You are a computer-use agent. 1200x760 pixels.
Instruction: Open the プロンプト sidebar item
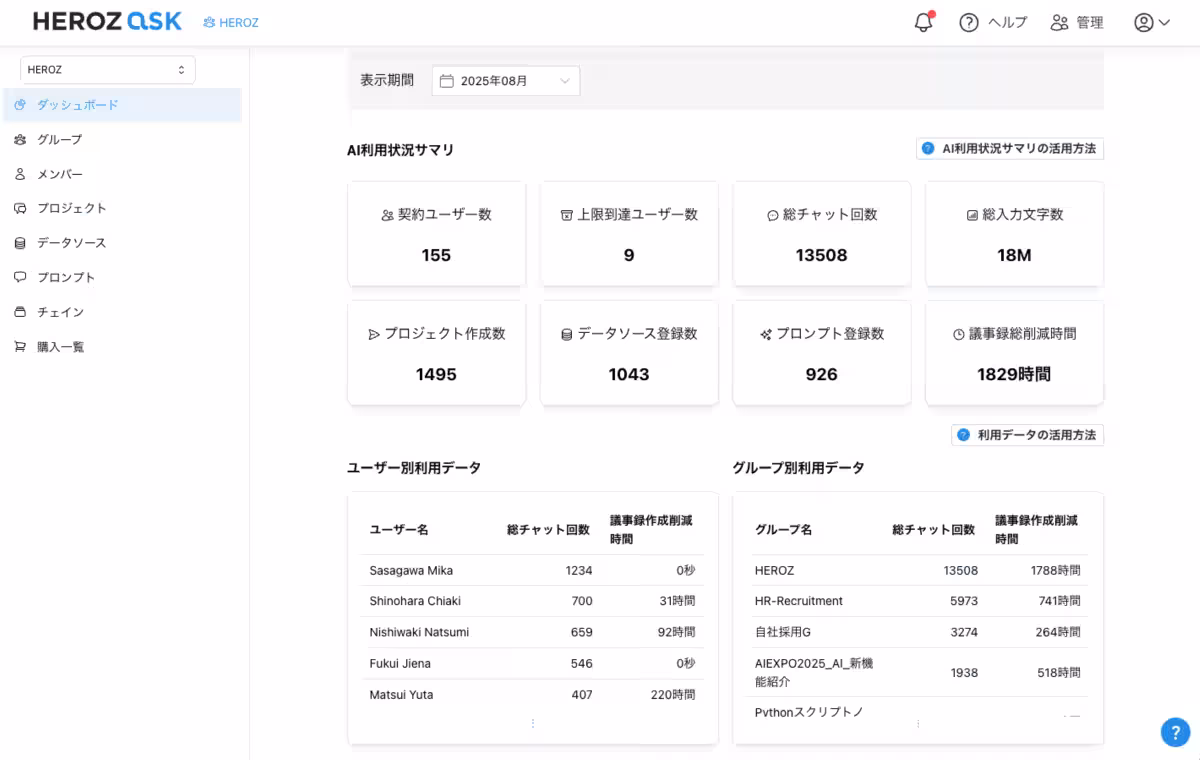66,277
